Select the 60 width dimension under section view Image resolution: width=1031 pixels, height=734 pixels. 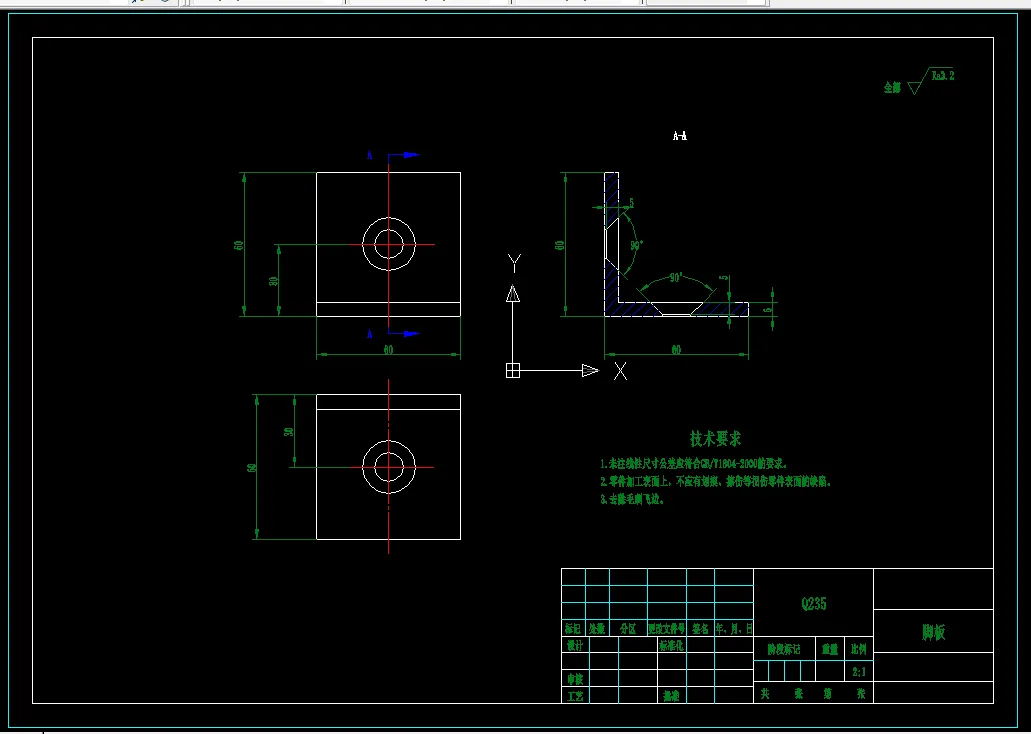tap(676, 351)
